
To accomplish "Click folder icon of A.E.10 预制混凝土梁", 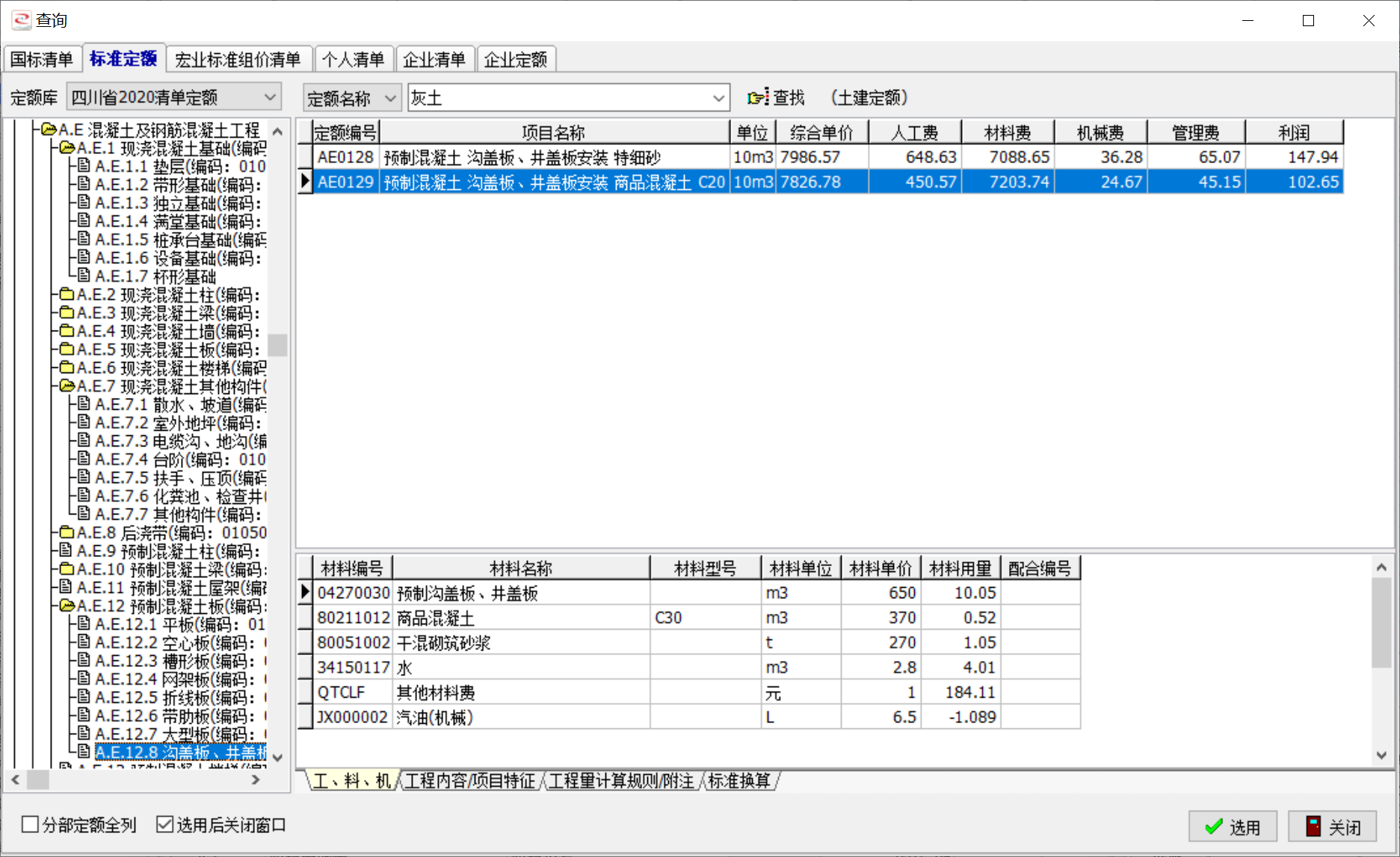I will tap(67, 569).
